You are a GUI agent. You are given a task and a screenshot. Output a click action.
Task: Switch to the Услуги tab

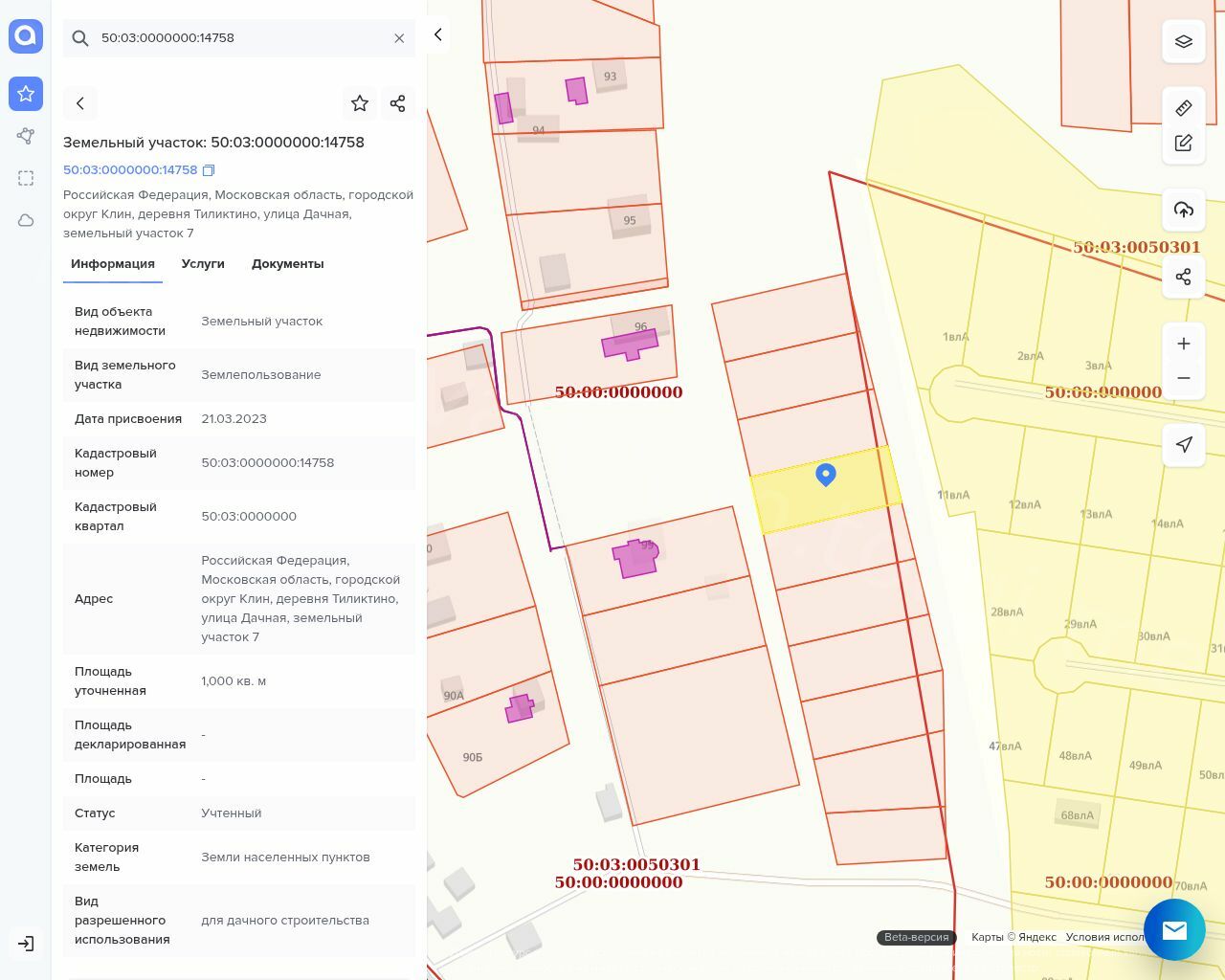point(203,264)
